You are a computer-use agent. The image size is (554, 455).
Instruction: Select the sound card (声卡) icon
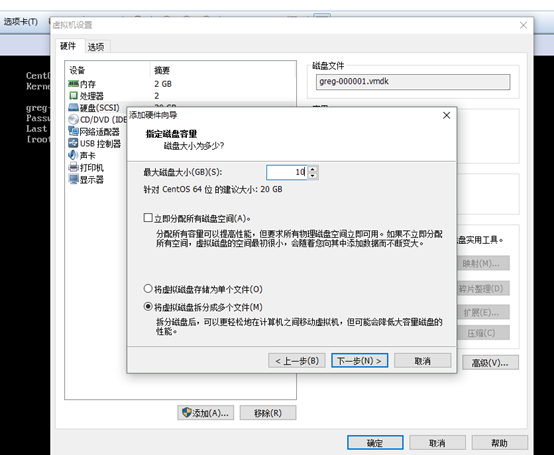pos(73,155)
